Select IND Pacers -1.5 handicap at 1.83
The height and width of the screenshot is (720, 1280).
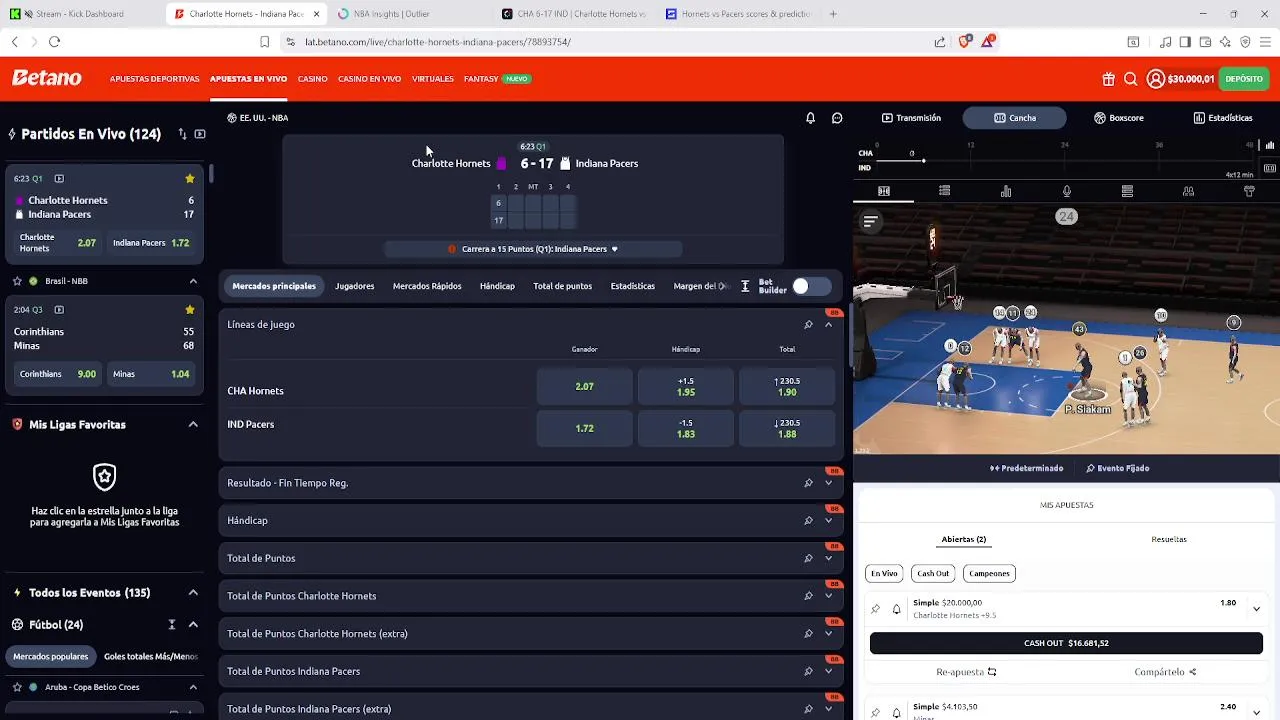(x=686, y=429)
